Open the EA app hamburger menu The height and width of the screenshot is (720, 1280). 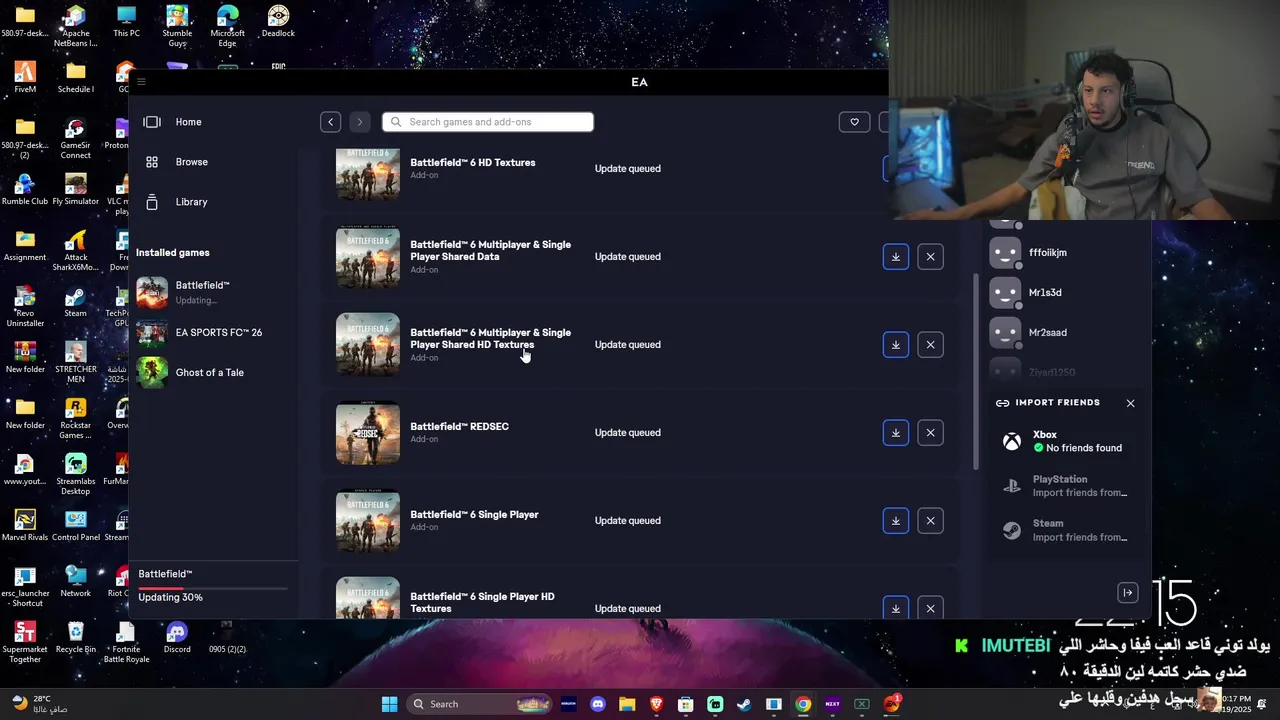(141, 82)
